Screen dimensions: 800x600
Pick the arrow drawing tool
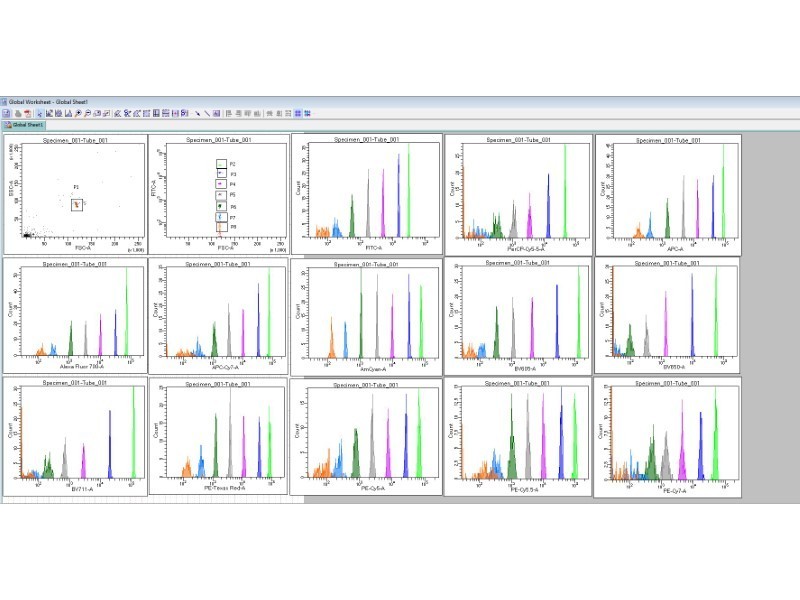(x=197, y=113)
